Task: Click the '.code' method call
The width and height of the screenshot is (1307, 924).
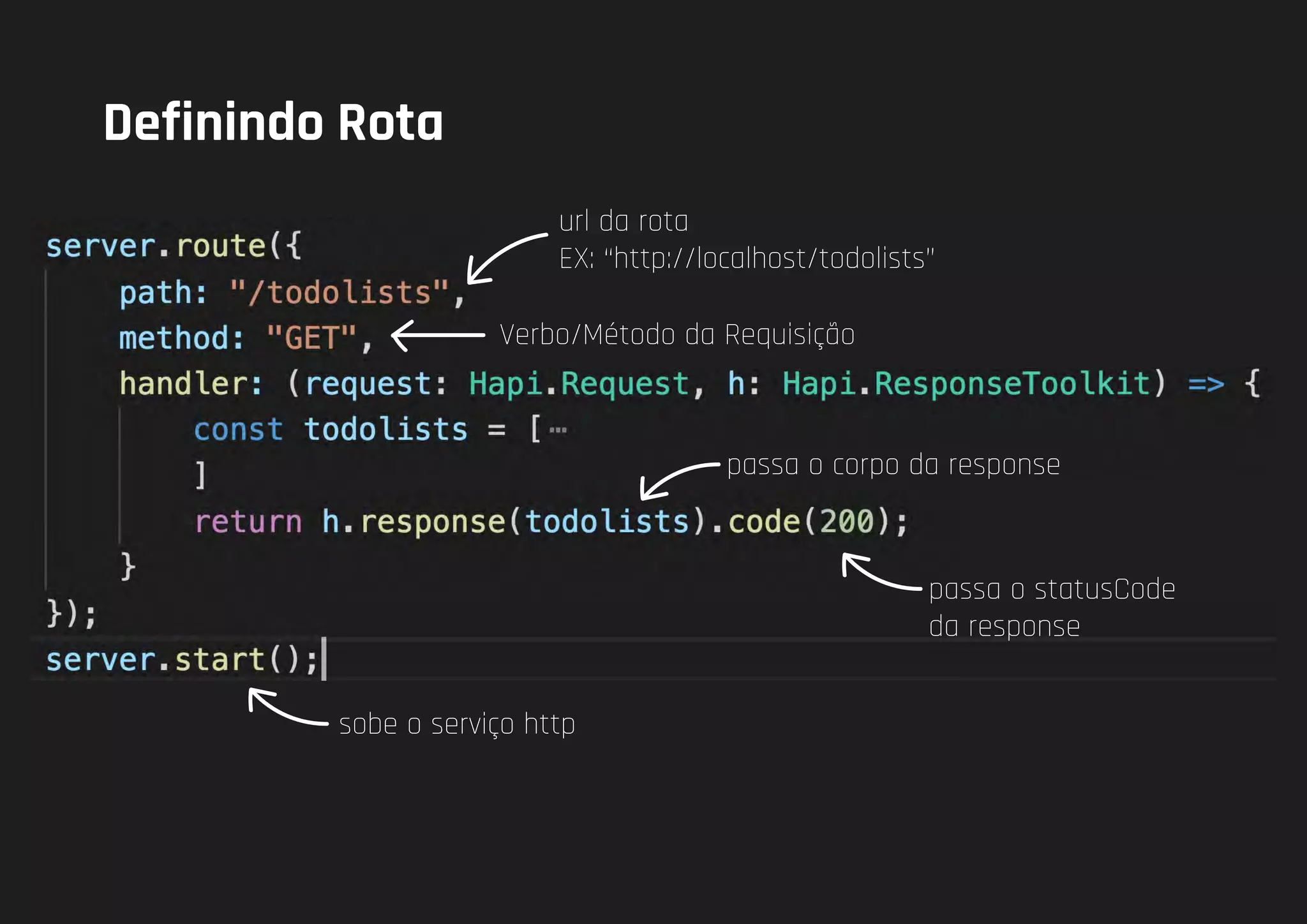Action: [x=755, y=521]
